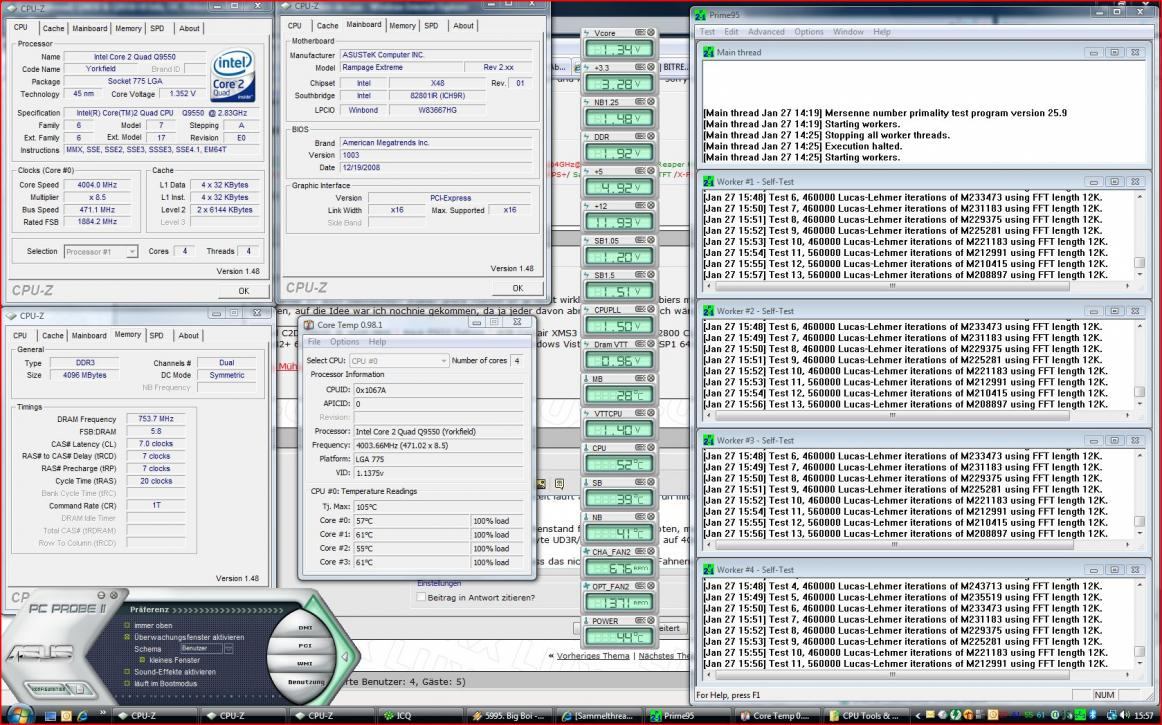Image resolution: width=1162 pixels, height=725 pixels.
Task: Open Prime95 Options menu
Action: click(x=809, y=32)
